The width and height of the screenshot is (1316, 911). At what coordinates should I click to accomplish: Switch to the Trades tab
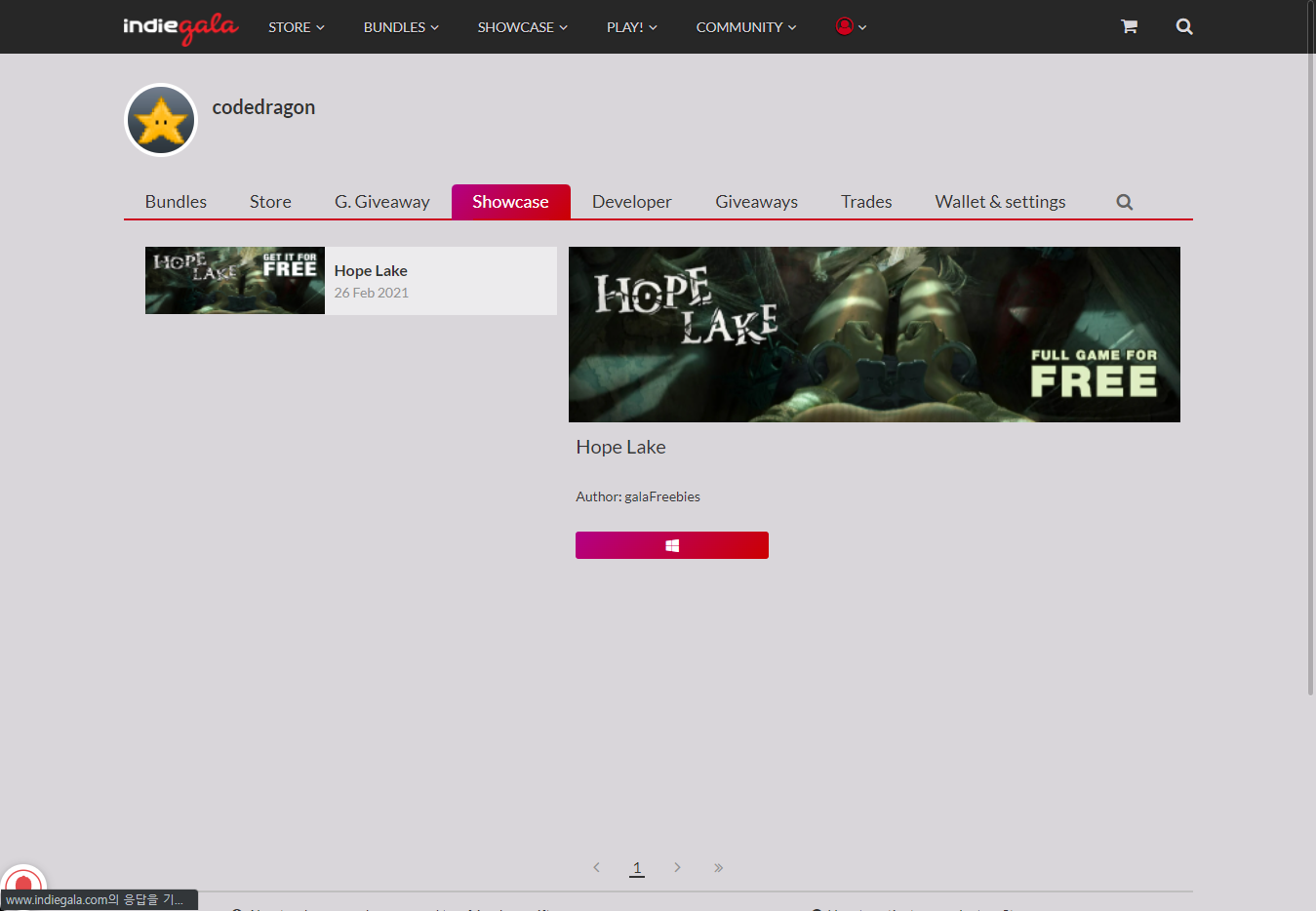(866, 202)
